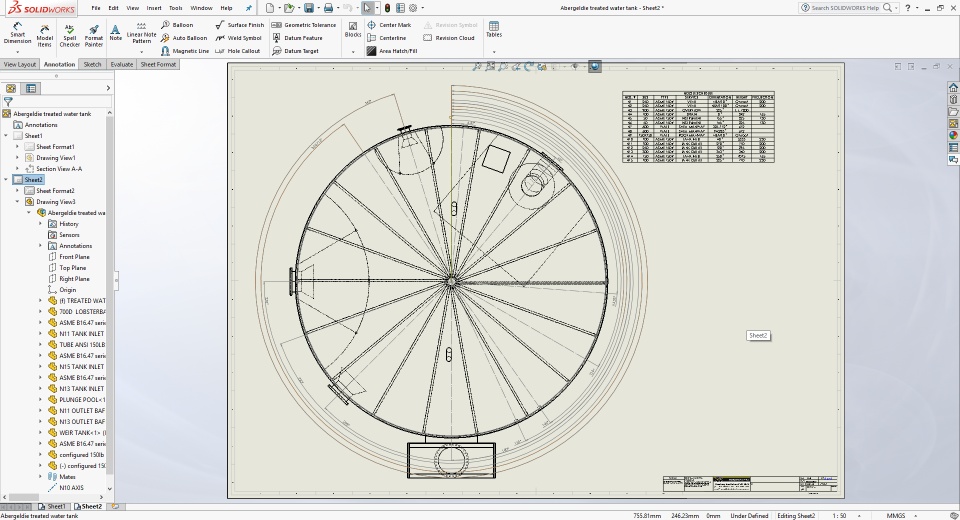Toggle the view settings globe icon in the view toolbar
The width and height of the screenshot is (960, 520).
pyautogui.click(x=594, y=66)
